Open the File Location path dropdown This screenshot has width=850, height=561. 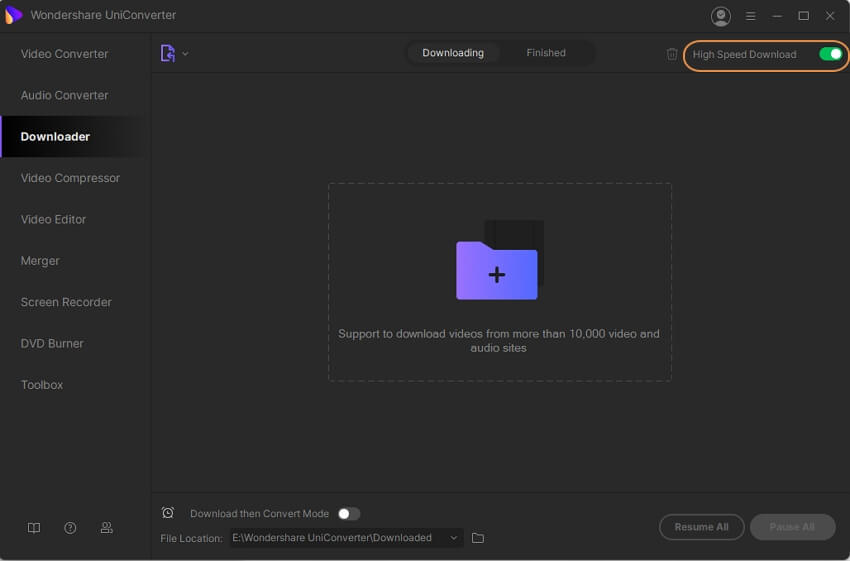click(x=453, y=538)
